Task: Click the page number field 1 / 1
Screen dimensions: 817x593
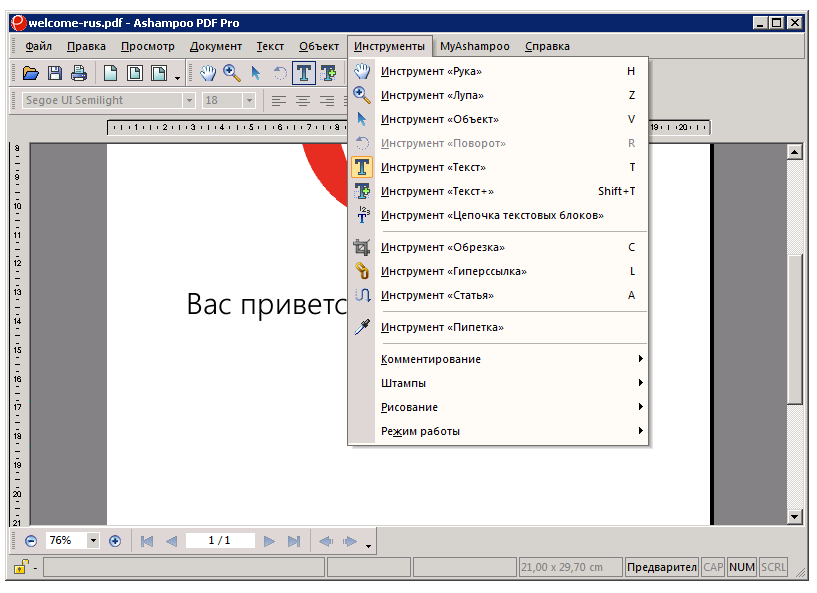Action: tap(220, 540)
